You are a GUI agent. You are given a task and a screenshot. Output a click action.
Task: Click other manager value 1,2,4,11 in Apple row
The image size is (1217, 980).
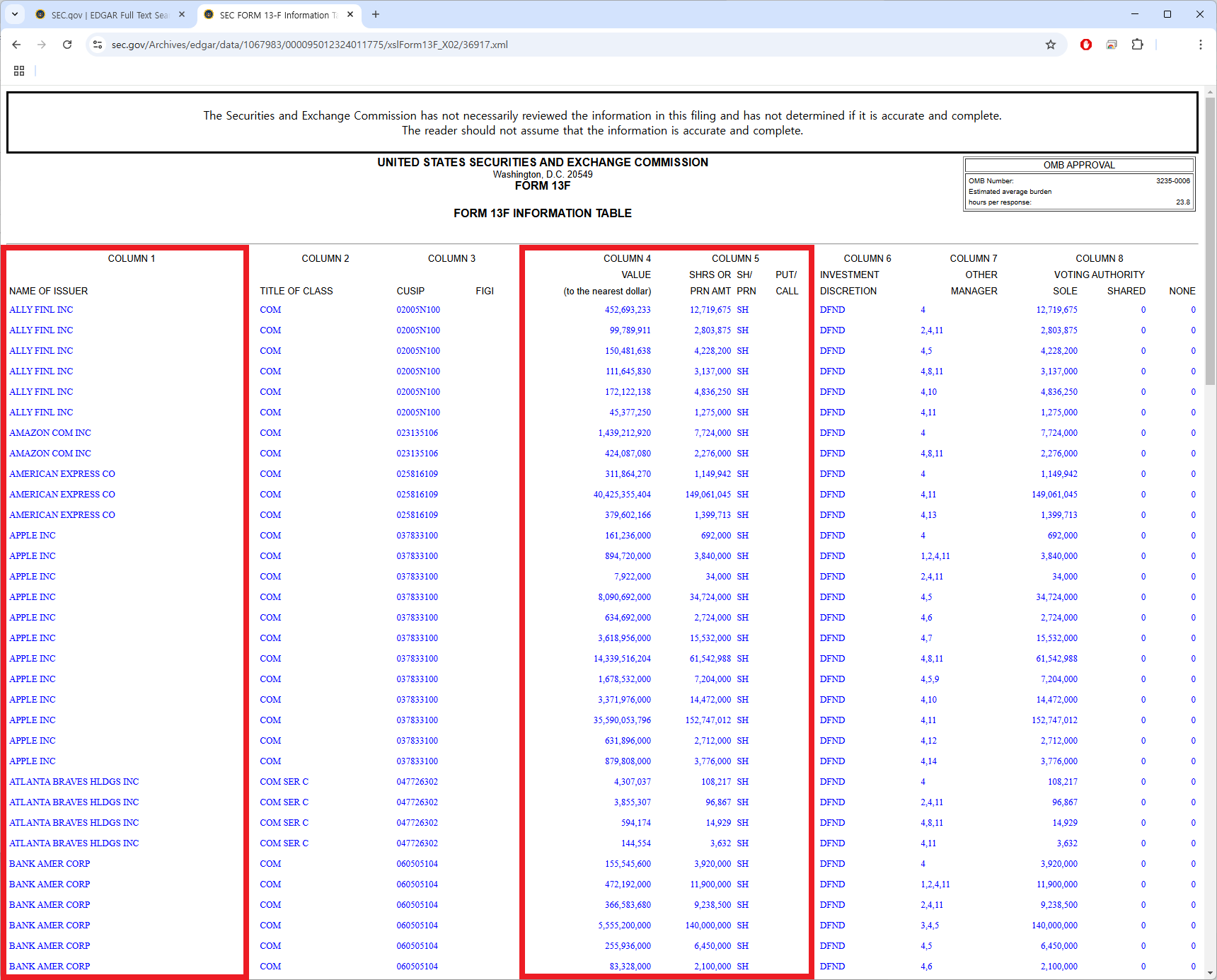[x=935, y=556]
